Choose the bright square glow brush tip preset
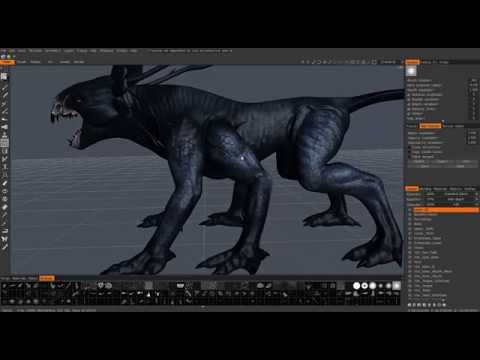480x360 pixels. [x=396, y=285]
